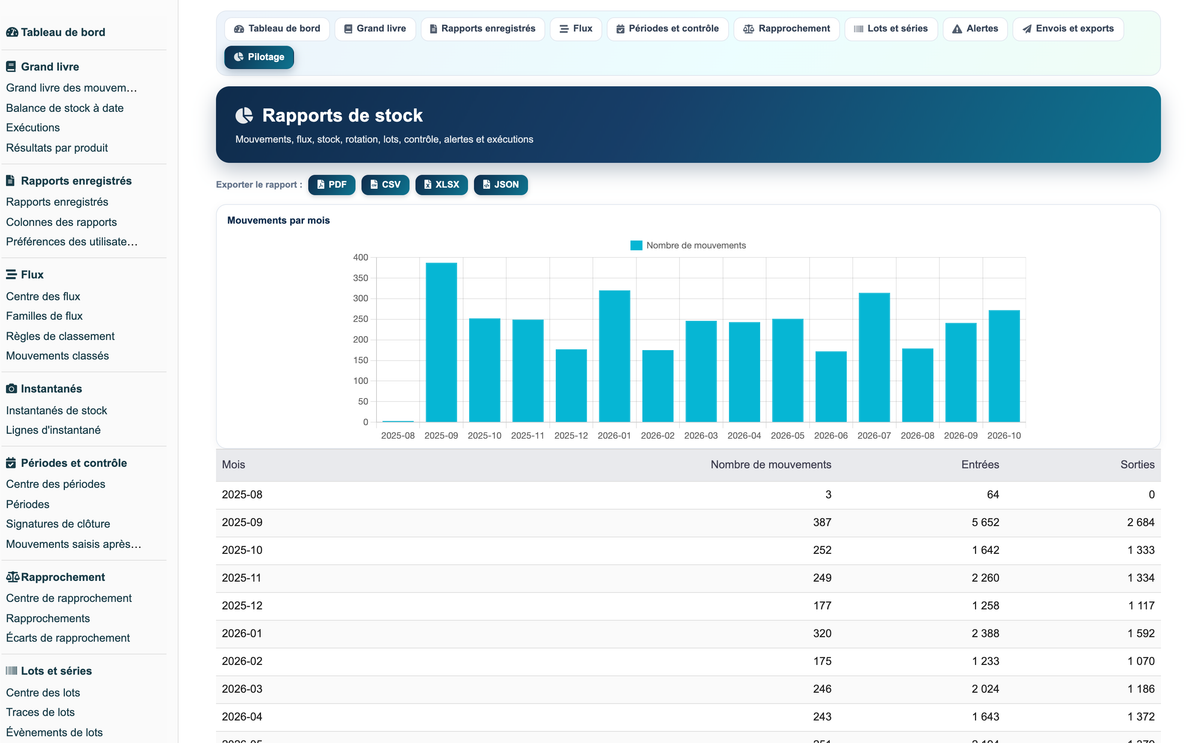Open Balance de stock à date
Viewport: 1200px width, 743px height.
(x=65, y=108)
